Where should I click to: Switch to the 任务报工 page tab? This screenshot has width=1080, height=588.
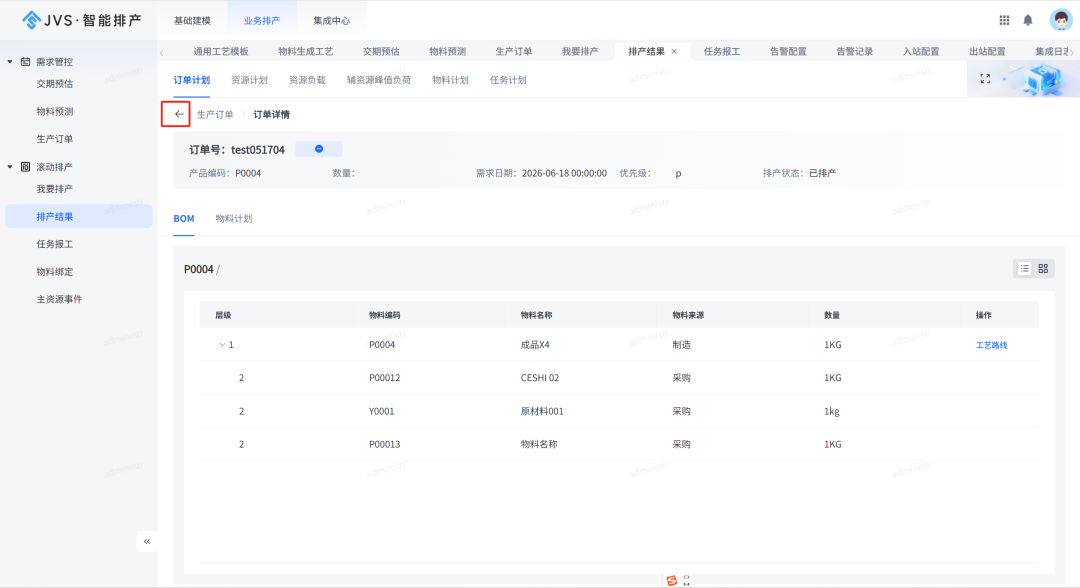[x=722, y=51]
